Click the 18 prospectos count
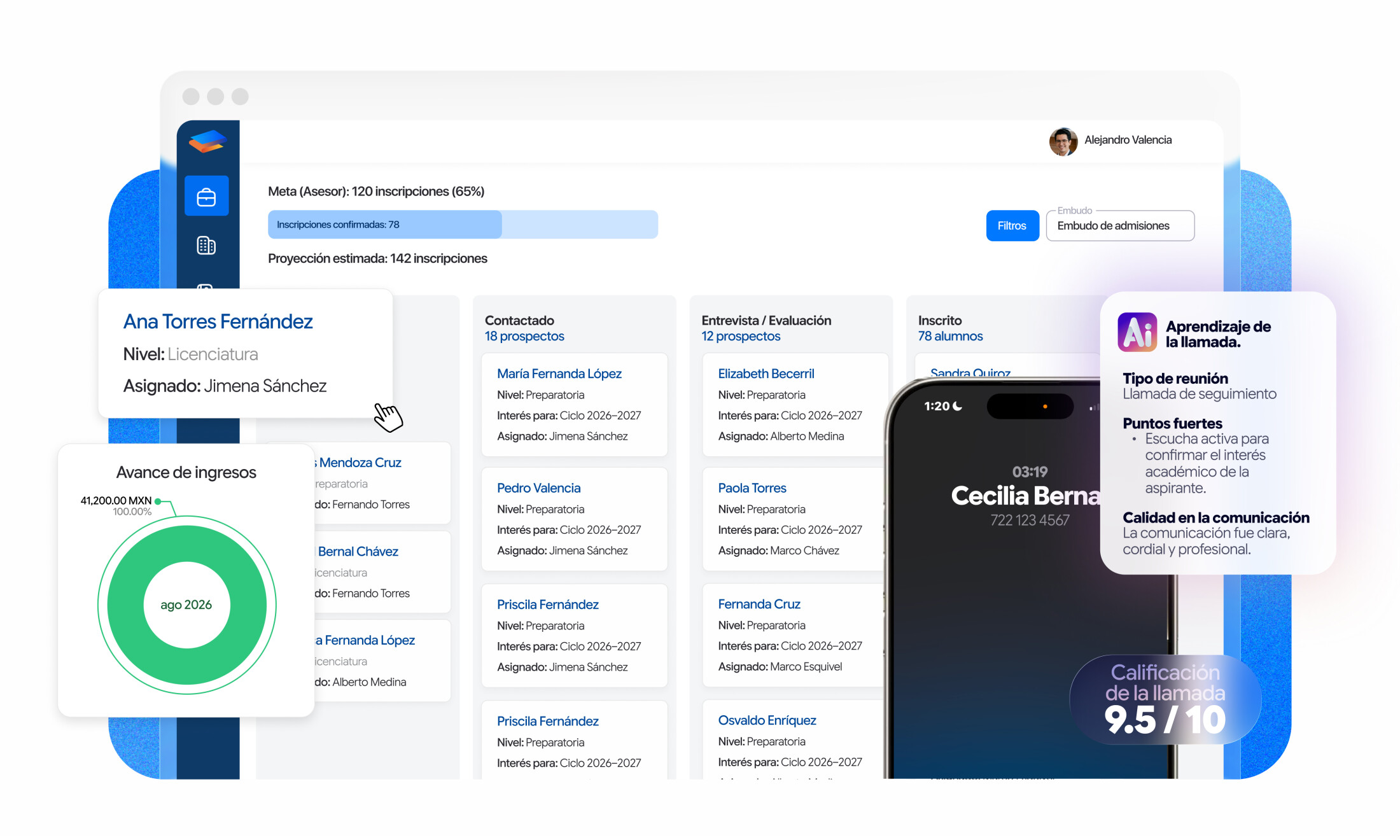The image size is (1400, 840). 524,336
